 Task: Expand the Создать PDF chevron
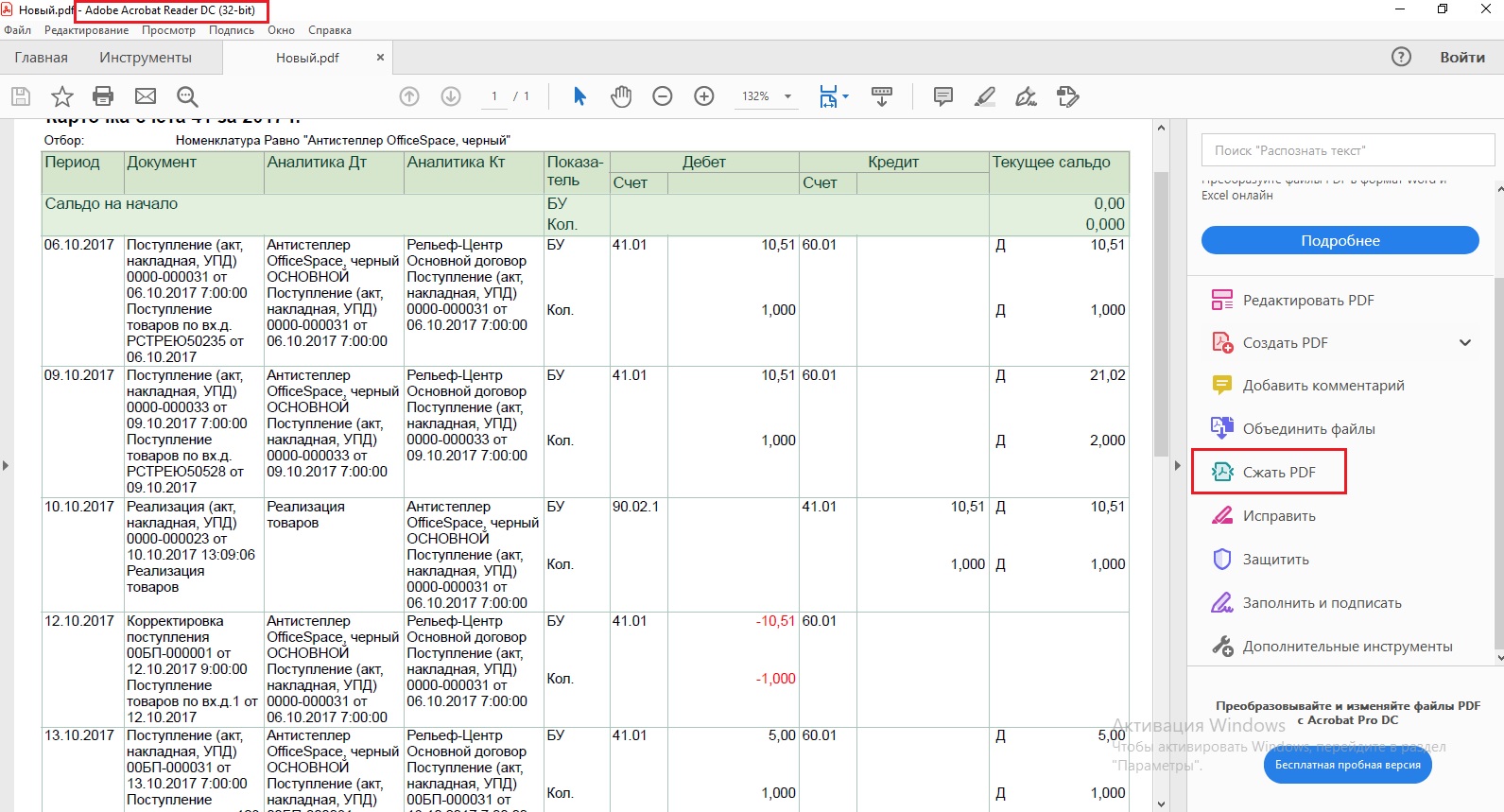click(1465, 343)
